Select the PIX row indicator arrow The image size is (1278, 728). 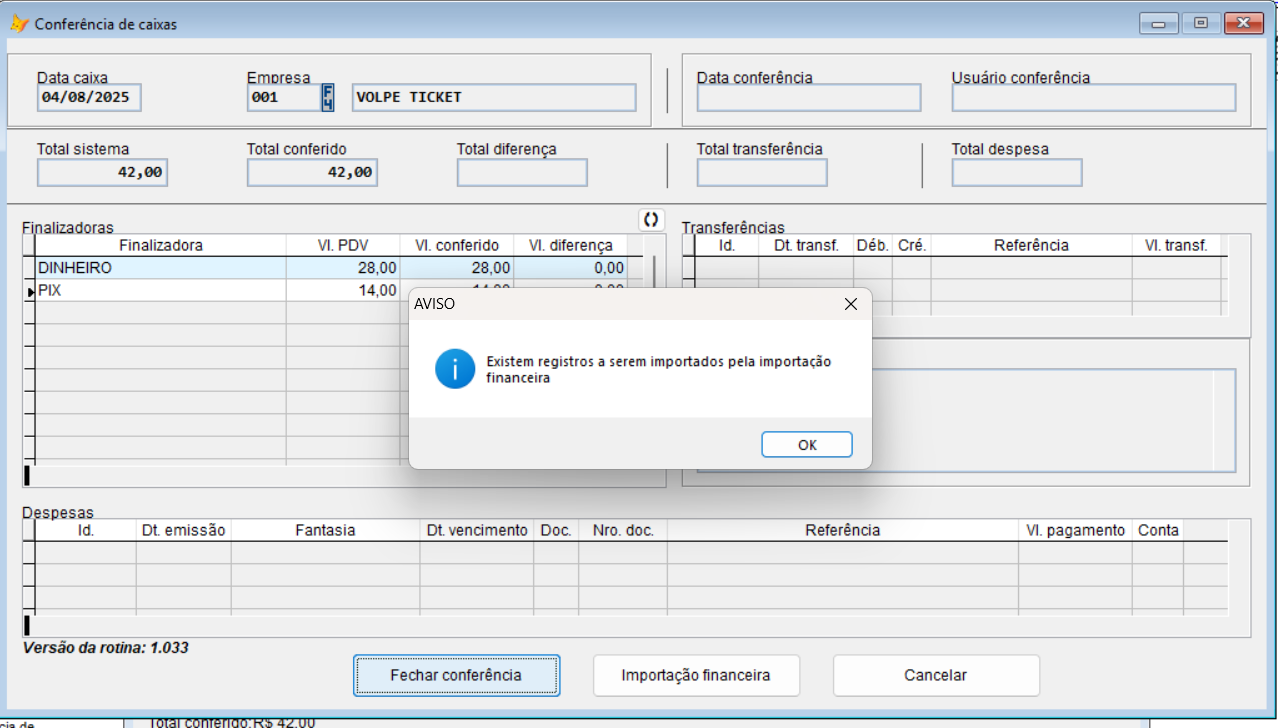[x=30, y=291]
